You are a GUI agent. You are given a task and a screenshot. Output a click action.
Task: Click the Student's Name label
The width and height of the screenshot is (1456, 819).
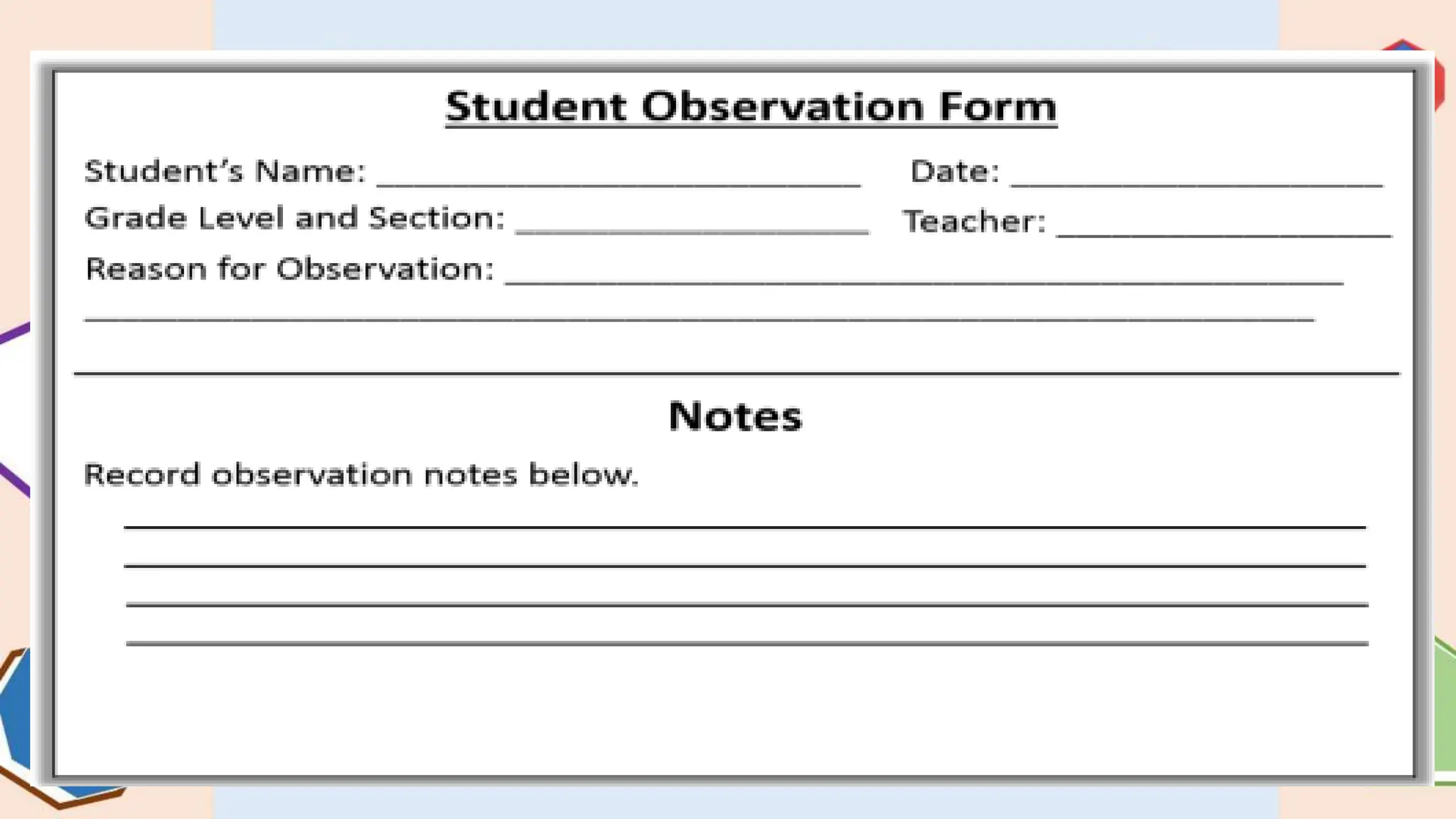click(225, 171)
